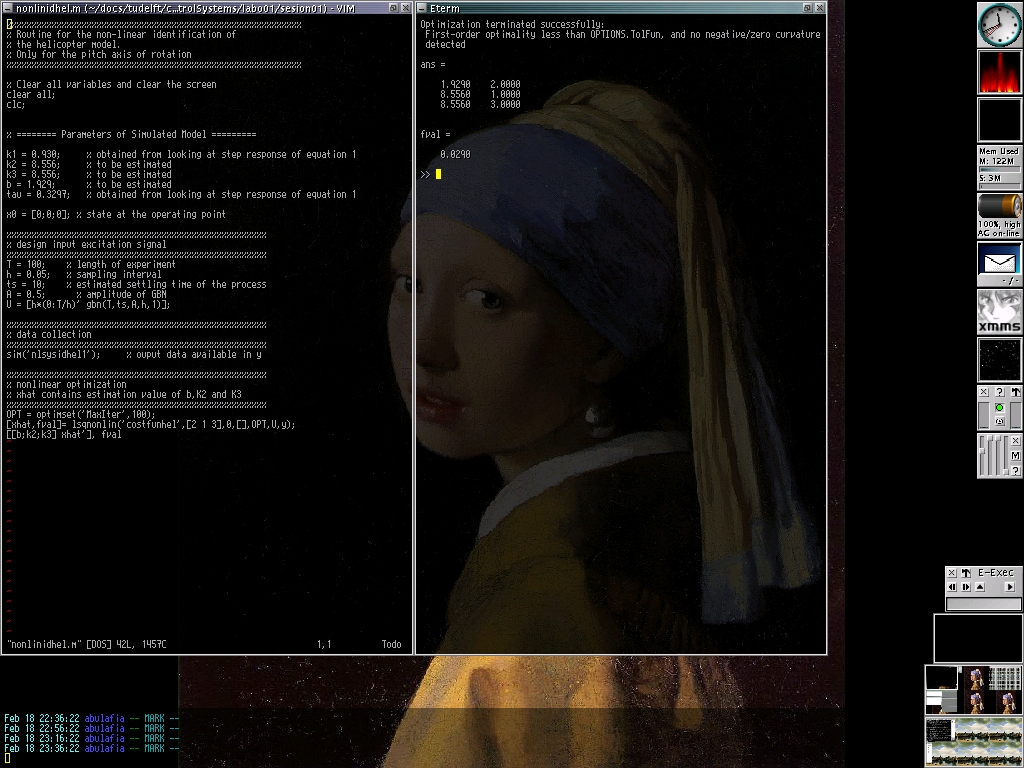This screenshot has height=768, width=1024.
Task: Click the 'clear all;' line in VIM
Action: pos(31,94)
